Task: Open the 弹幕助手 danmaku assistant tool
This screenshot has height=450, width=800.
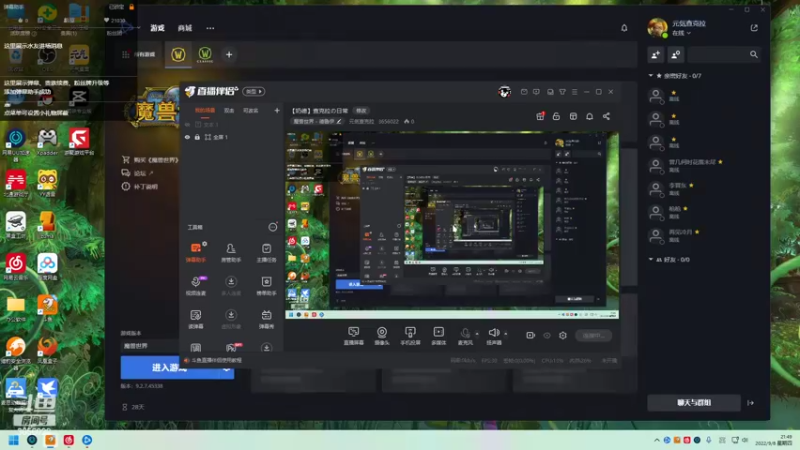Action: coord(196,253)
